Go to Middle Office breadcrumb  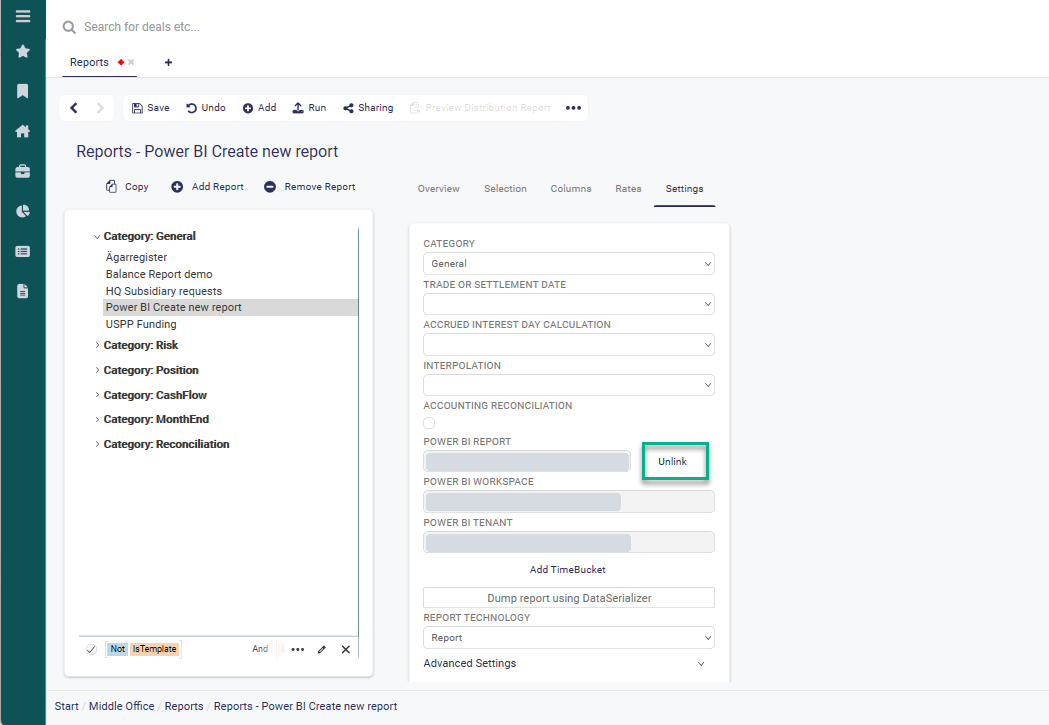click(122, 706)
